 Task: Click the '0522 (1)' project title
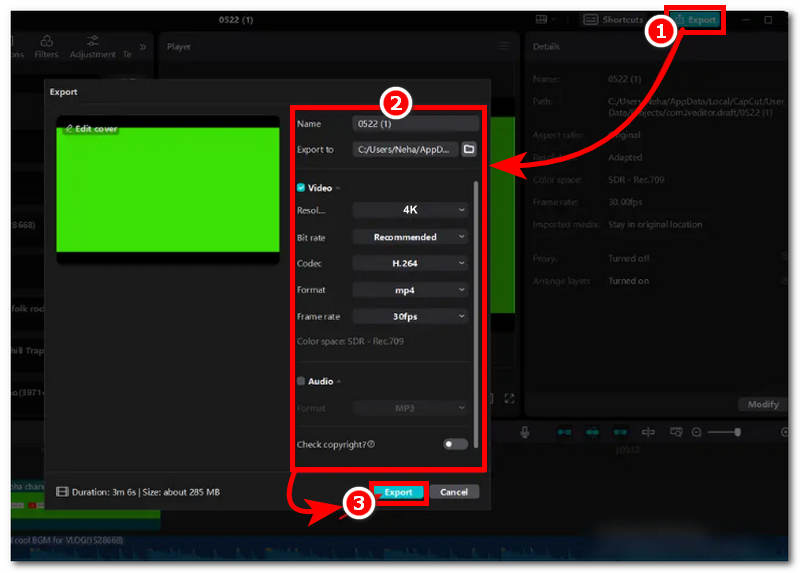236,20
